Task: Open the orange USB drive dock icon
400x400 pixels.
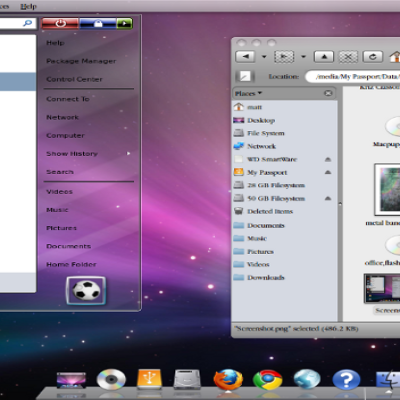Action: (x=149, y=379)
